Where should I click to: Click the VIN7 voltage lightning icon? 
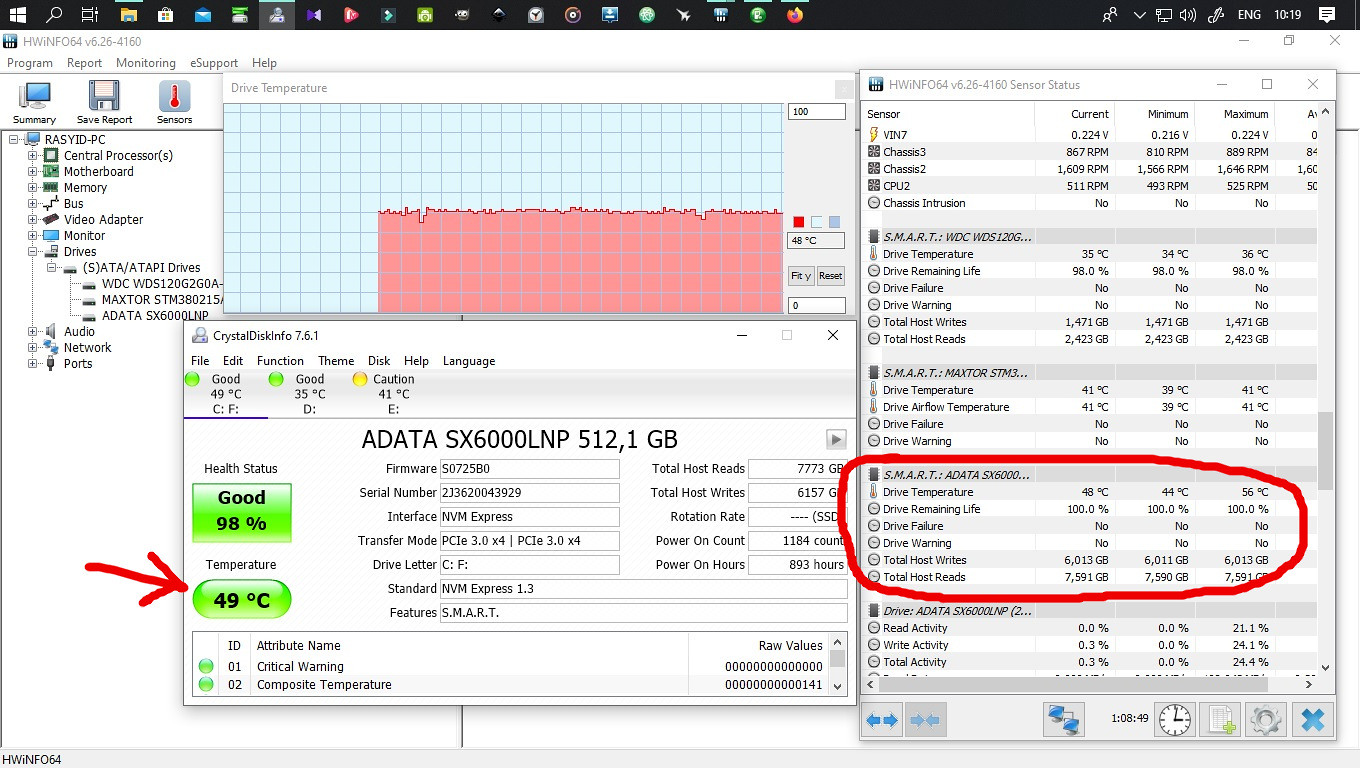(873, 135)
